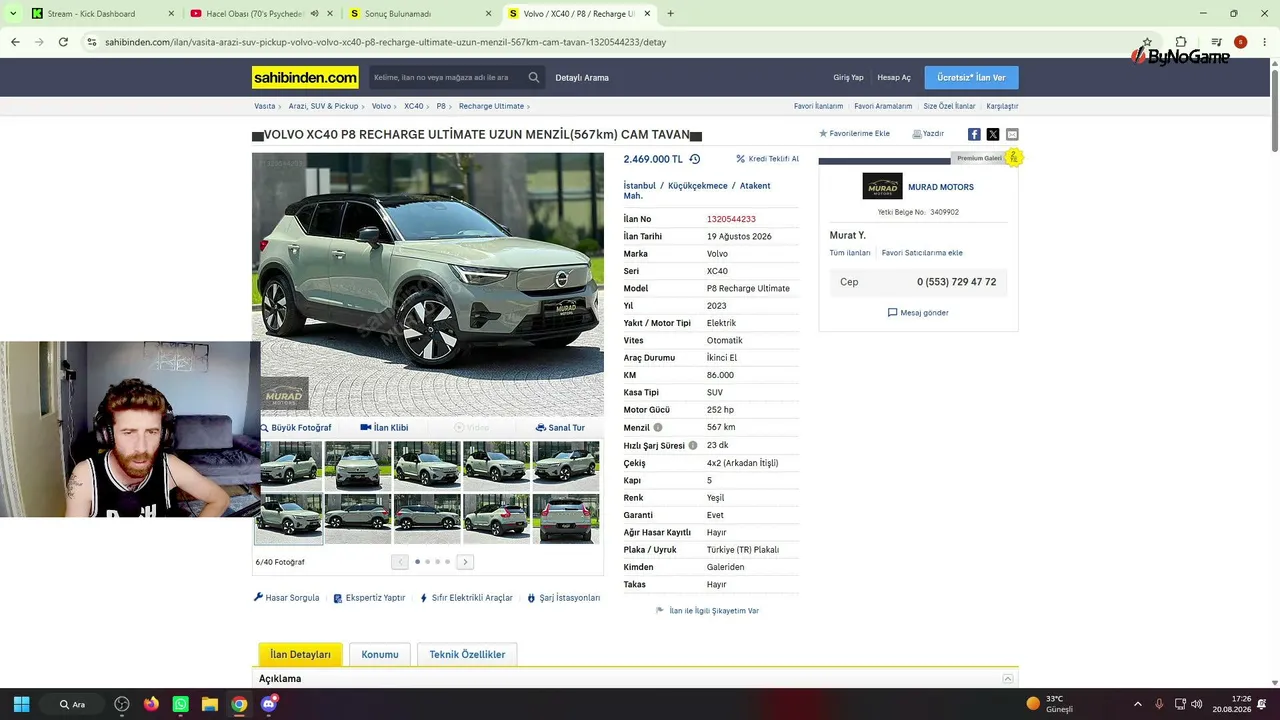
Task: Open OBS Studio from the taskbar
Action: tap(122, 704)
